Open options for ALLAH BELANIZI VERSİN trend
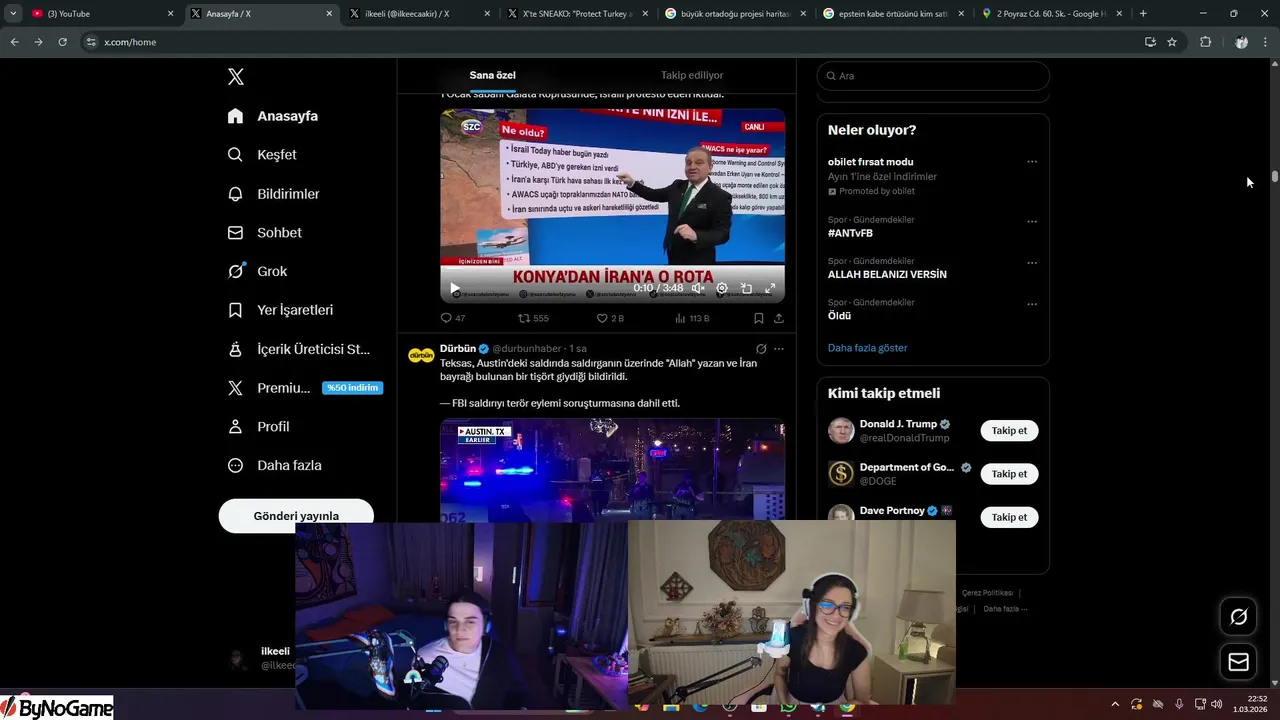1280x720 pixels. (1032, 263)
